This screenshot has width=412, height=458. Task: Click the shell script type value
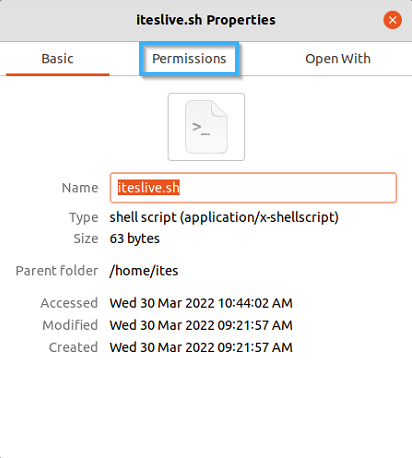pos(224,217)
